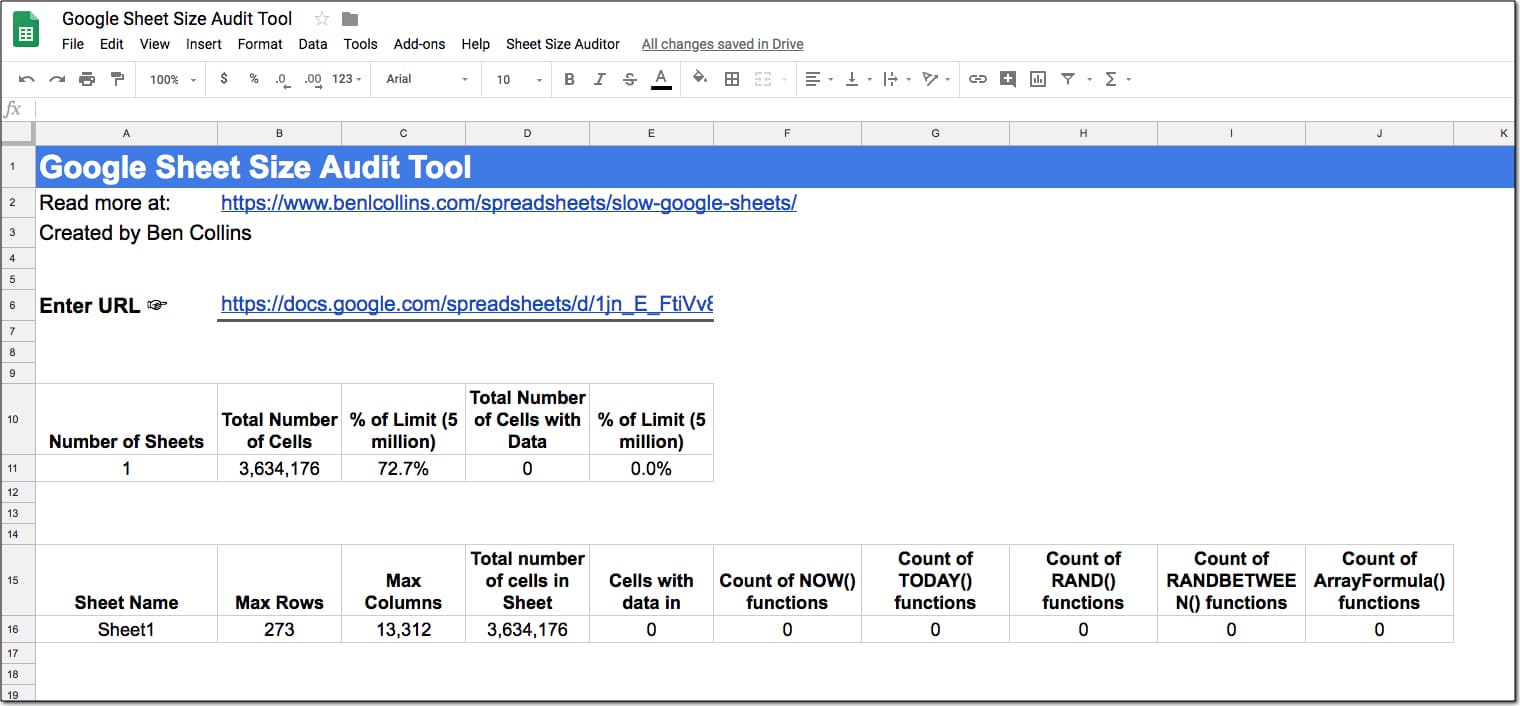Image resolution: width=1520 pixels, height=706 pixels.
Task: Decrease decimal places
Action: 283,79
